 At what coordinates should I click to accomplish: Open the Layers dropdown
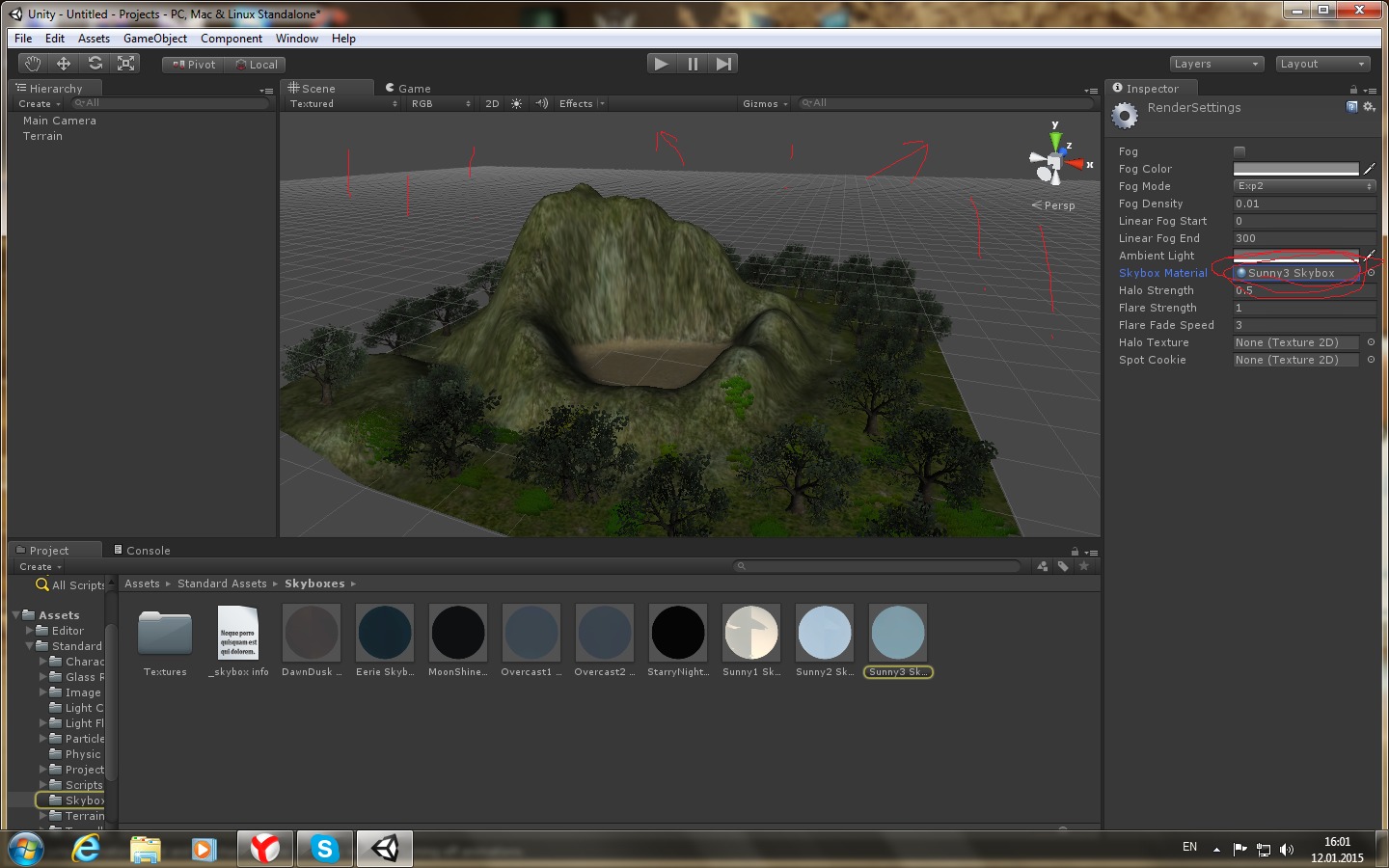[x=1215, y=64]
